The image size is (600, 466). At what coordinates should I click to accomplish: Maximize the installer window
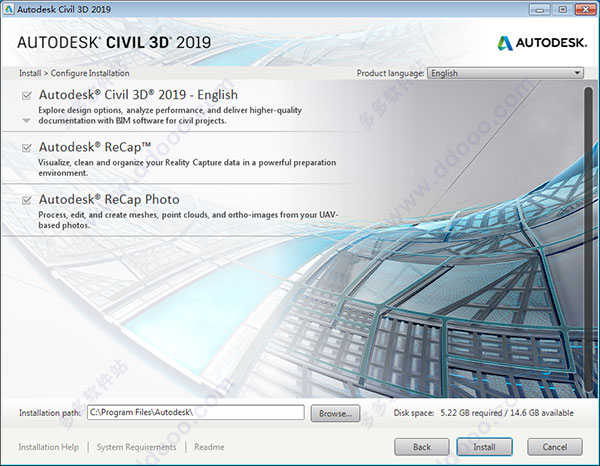click(x=561, y=9)
